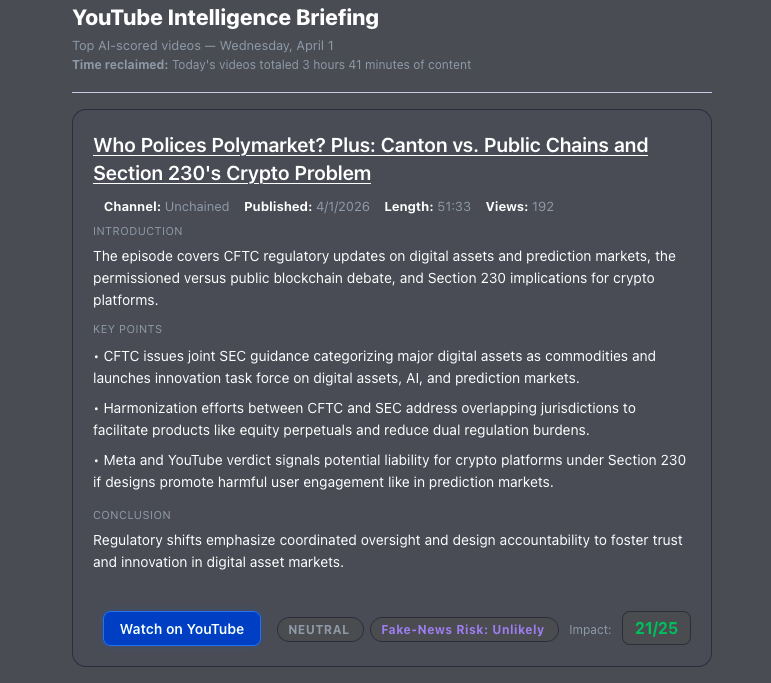Click the "Top AI-scored videos" date subtitle

point(203,46)
